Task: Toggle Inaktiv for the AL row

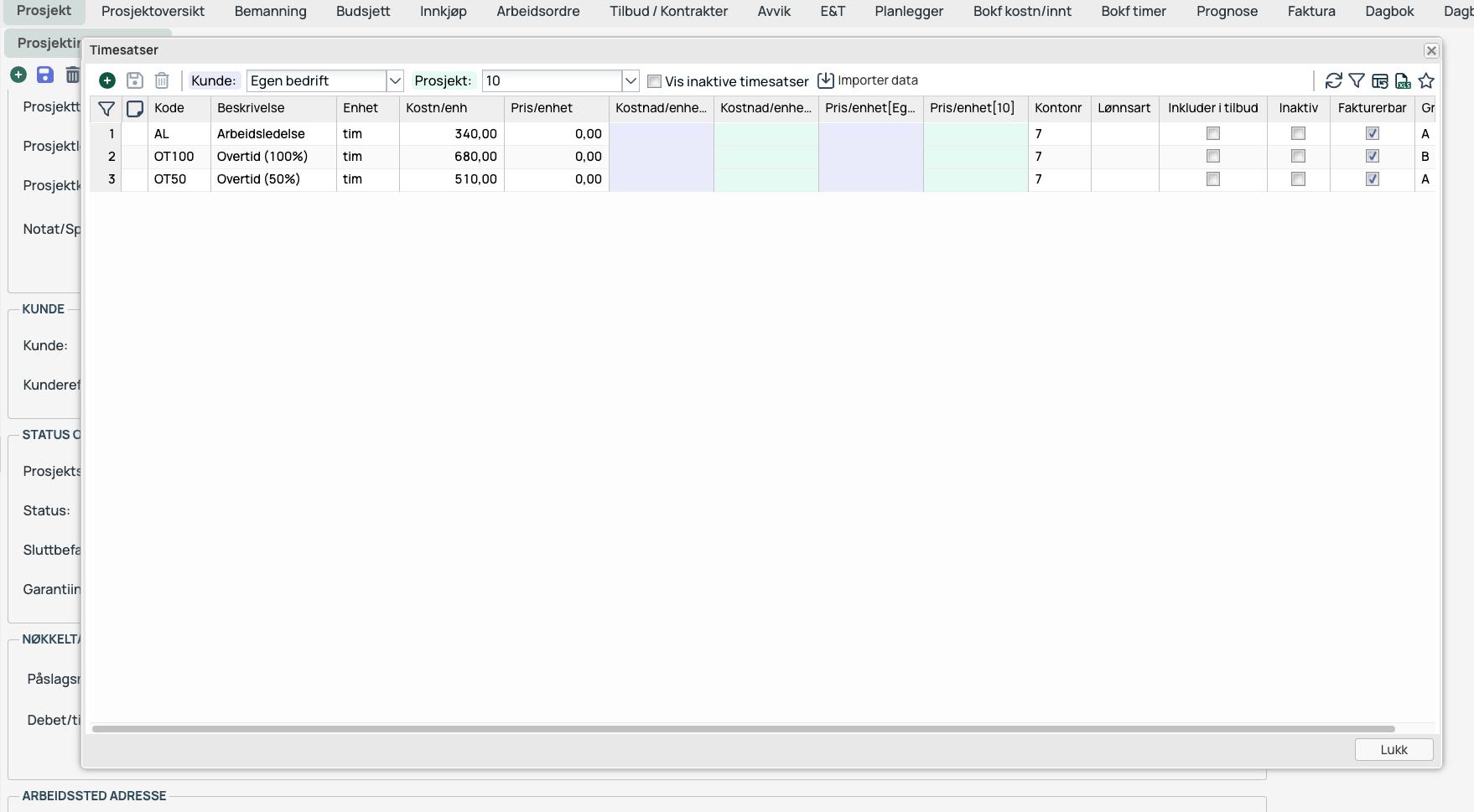Action: tap(1299, 133)
